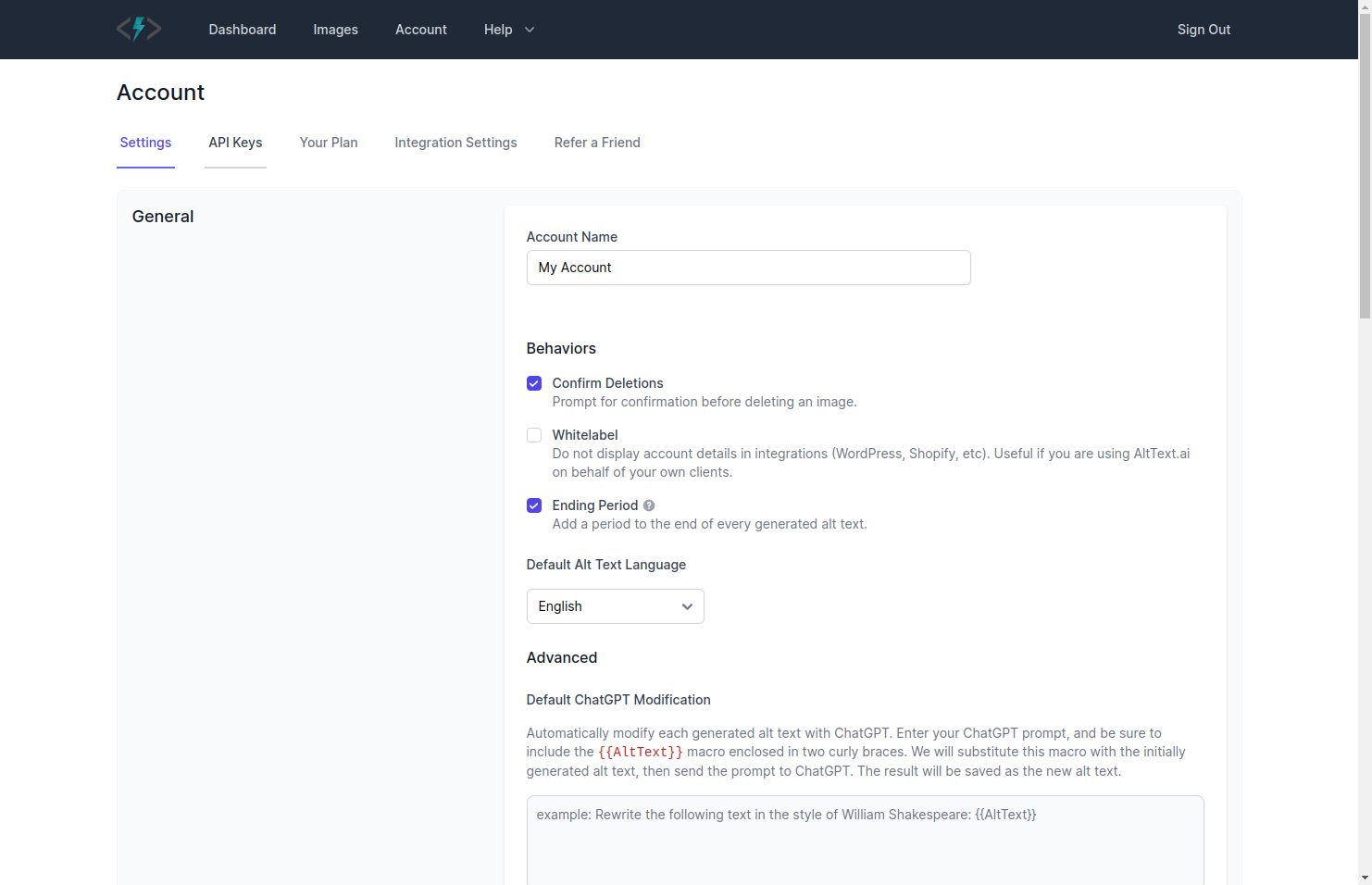Viewport: 1372px width, 885px height.
Task: Enable the Whitelabel checkbox
Action: coord(534,435)
